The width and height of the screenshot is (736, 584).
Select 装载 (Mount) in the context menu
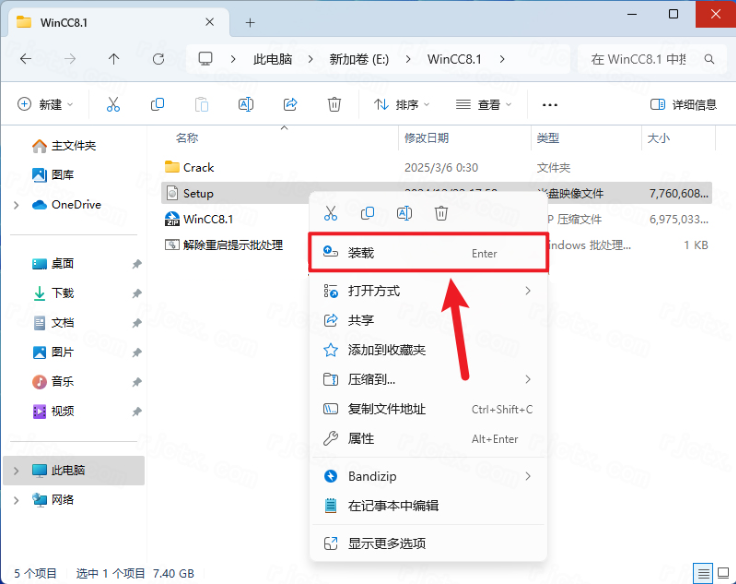[428, 253]
